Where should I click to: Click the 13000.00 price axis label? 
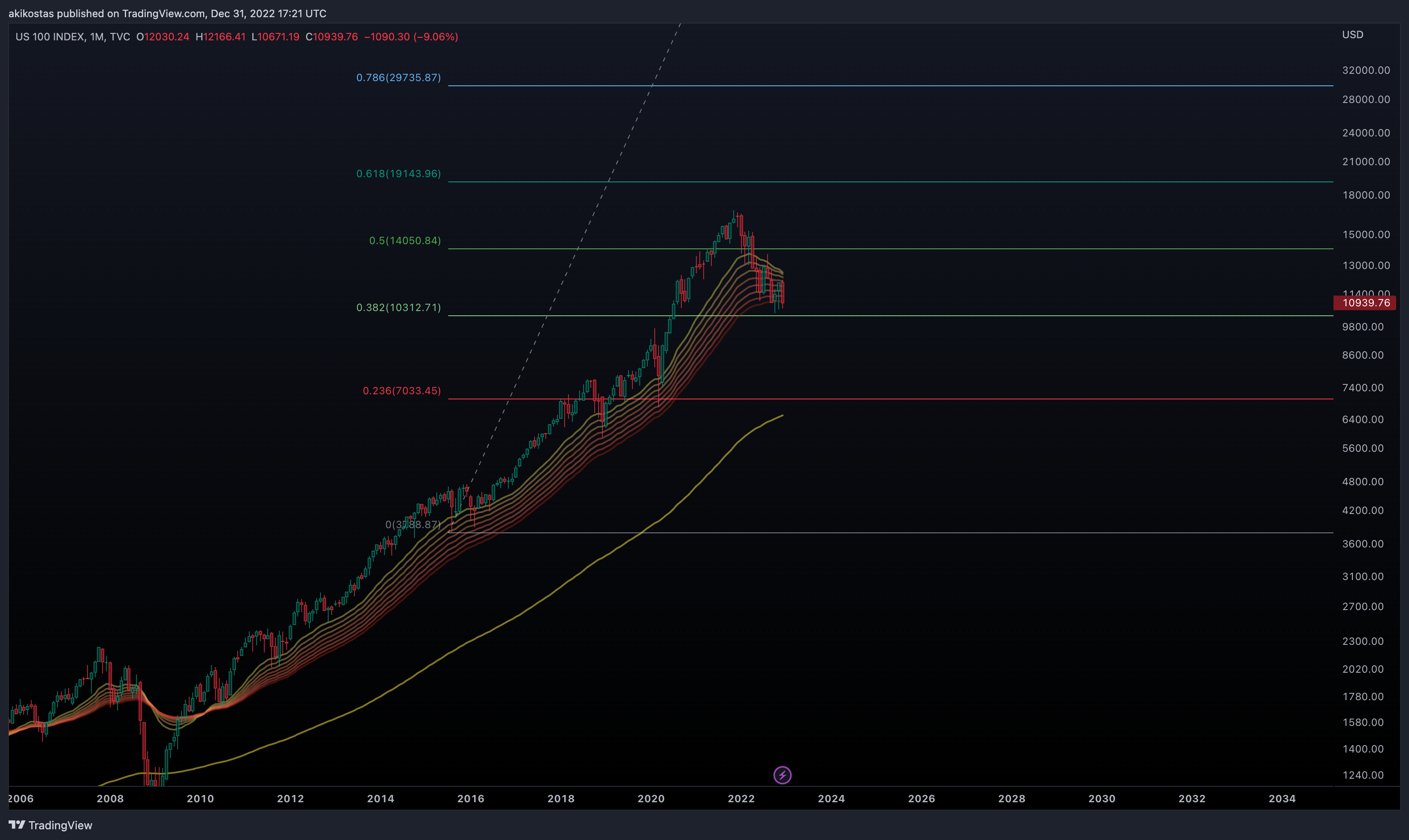pos(1366,266)
